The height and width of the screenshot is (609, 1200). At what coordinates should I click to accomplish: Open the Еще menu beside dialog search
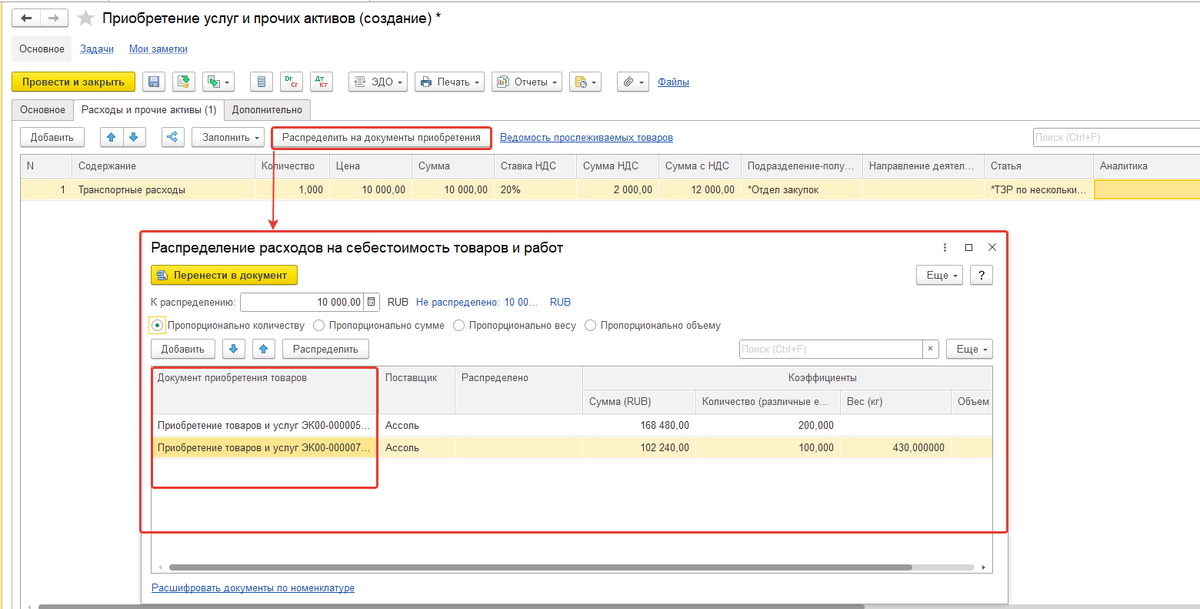point(969,349)
